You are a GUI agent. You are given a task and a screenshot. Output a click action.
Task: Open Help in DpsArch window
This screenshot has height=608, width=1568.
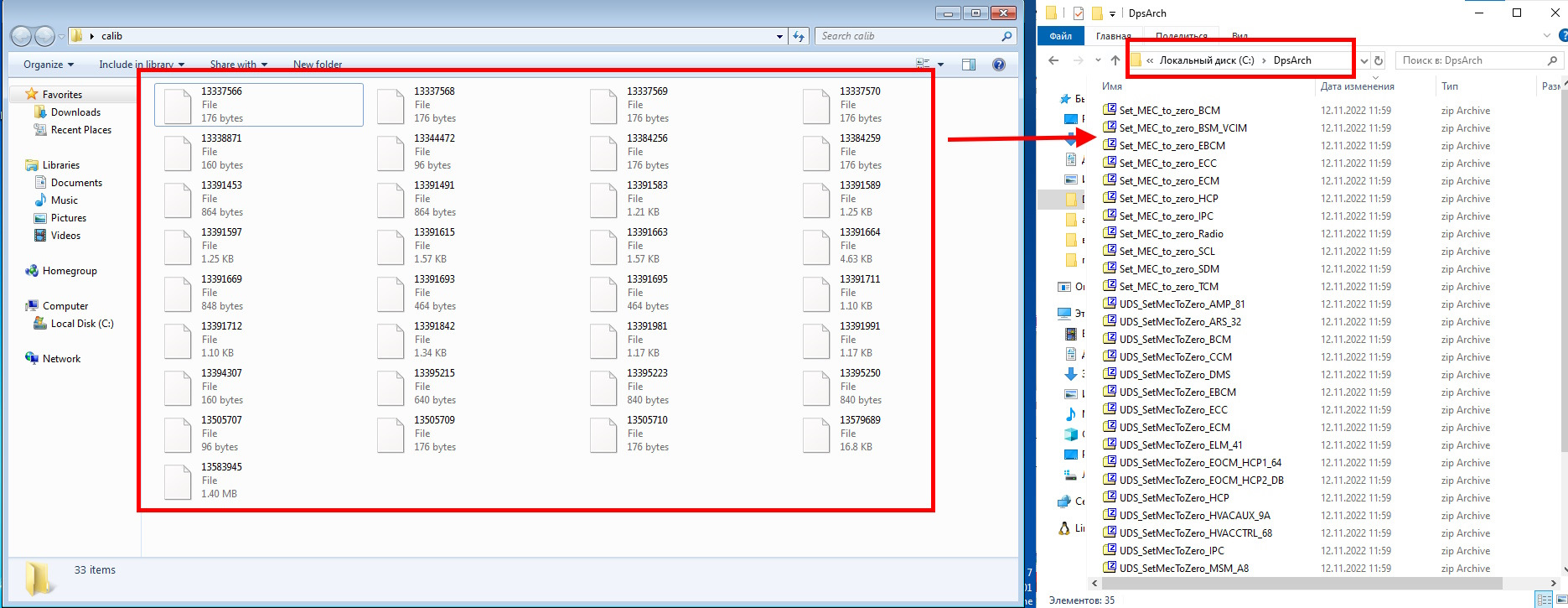click(1563, 36)
